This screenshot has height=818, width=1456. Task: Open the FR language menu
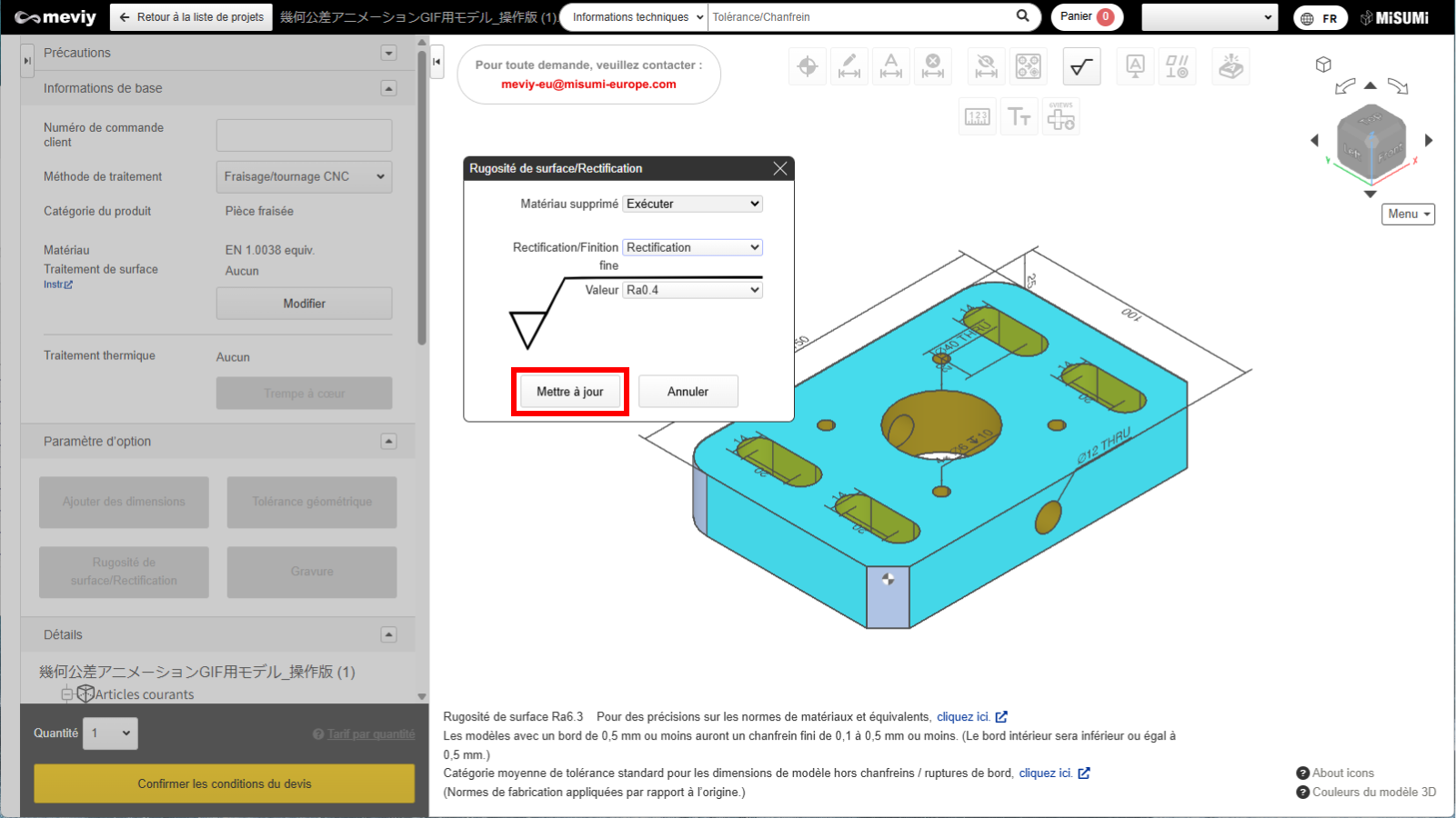1320,18
